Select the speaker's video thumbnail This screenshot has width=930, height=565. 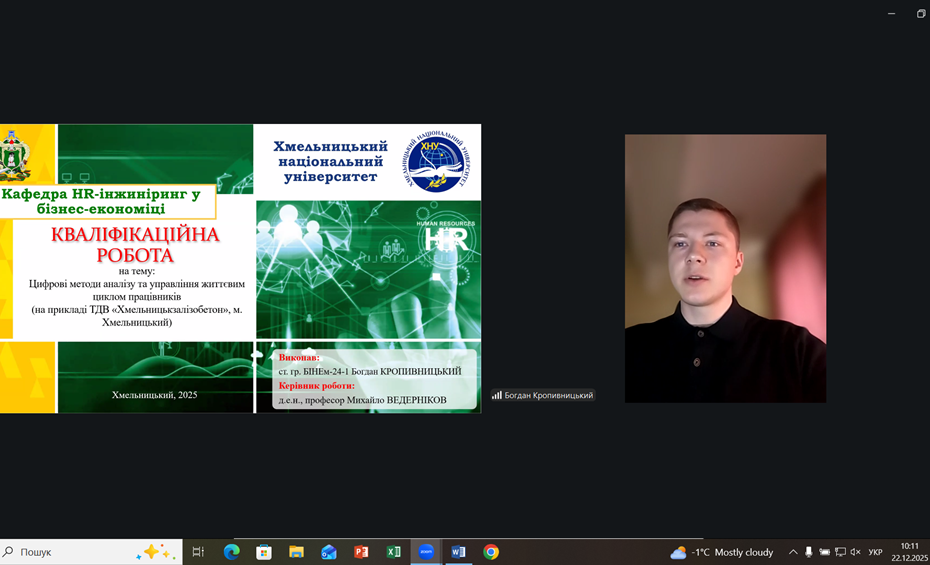tap(725, 268)
